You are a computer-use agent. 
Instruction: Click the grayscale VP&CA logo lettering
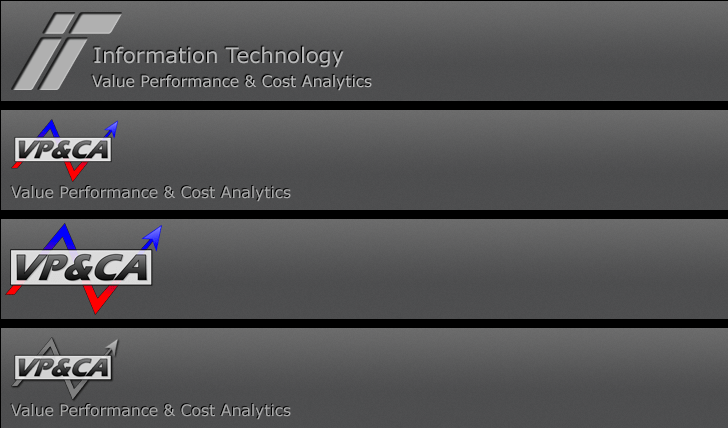(62, 368)
